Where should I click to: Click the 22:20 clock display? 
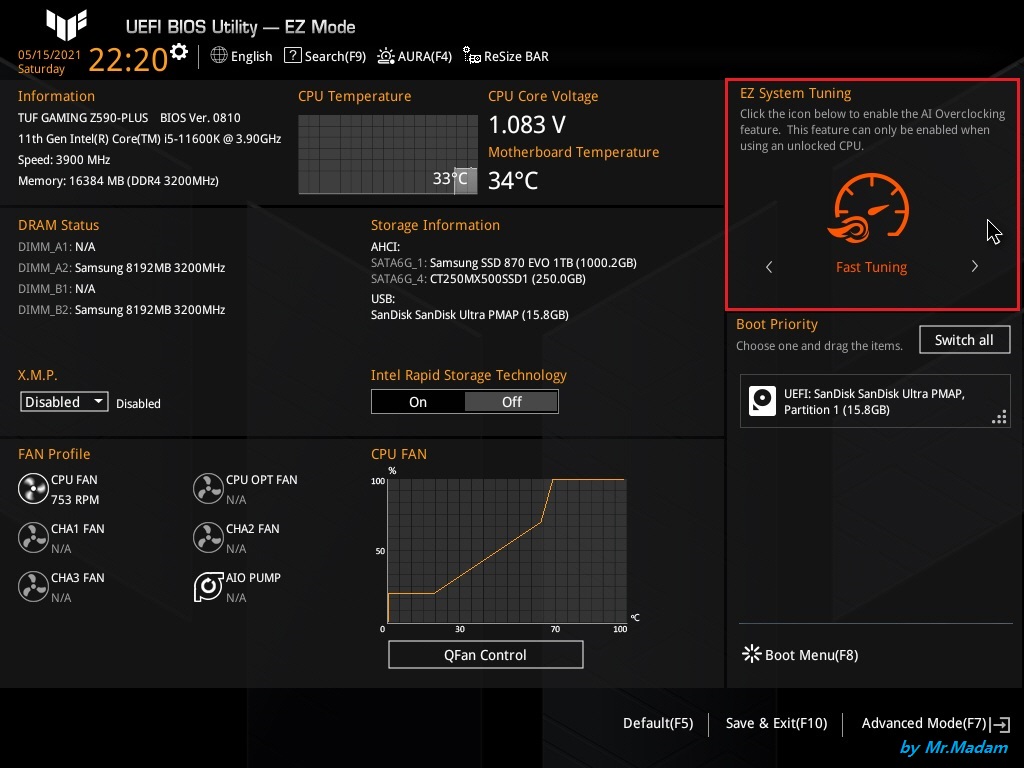pyautogui.click(x=128, y=60)
